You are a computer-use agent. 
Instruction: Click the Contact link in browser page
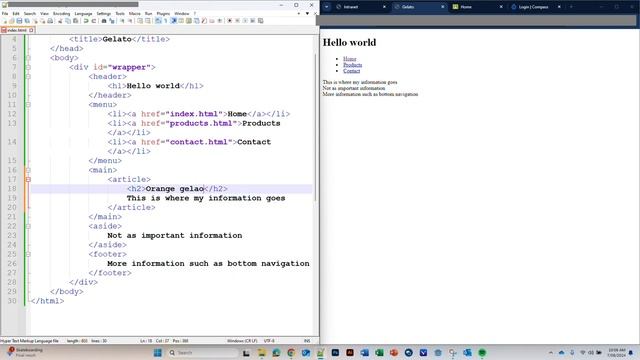[x=351, y=71]
